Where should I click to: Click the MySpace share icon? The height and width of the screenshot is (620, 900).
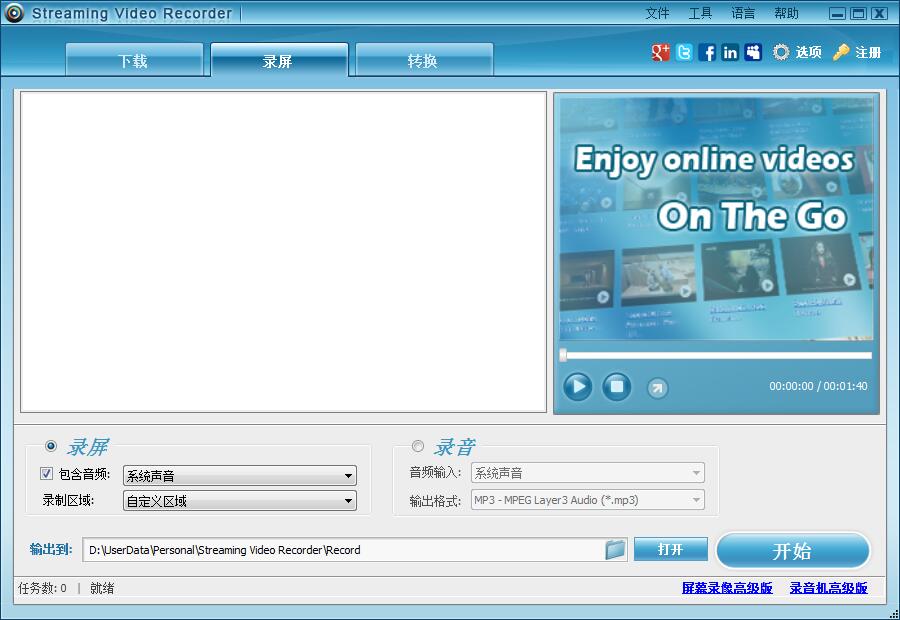(x=753, y=52)
